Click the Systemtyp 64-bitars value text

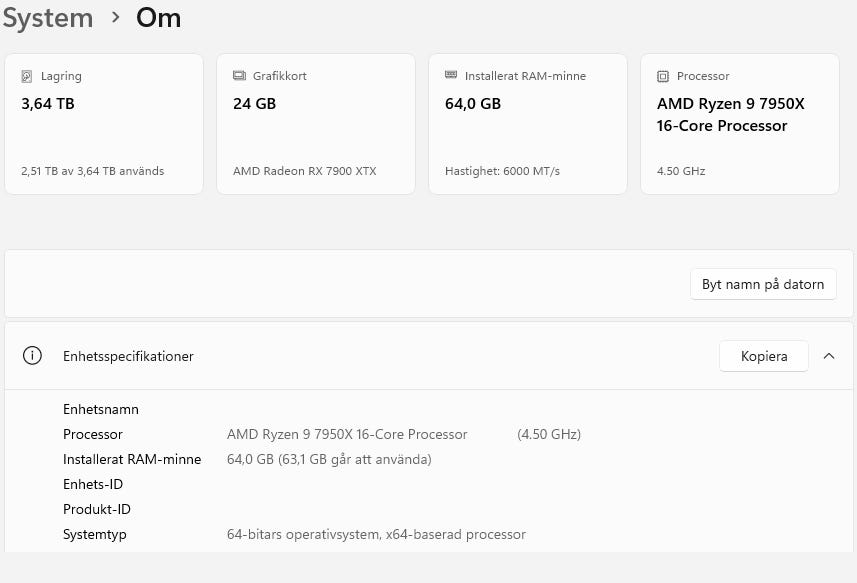tap(376, 534)
